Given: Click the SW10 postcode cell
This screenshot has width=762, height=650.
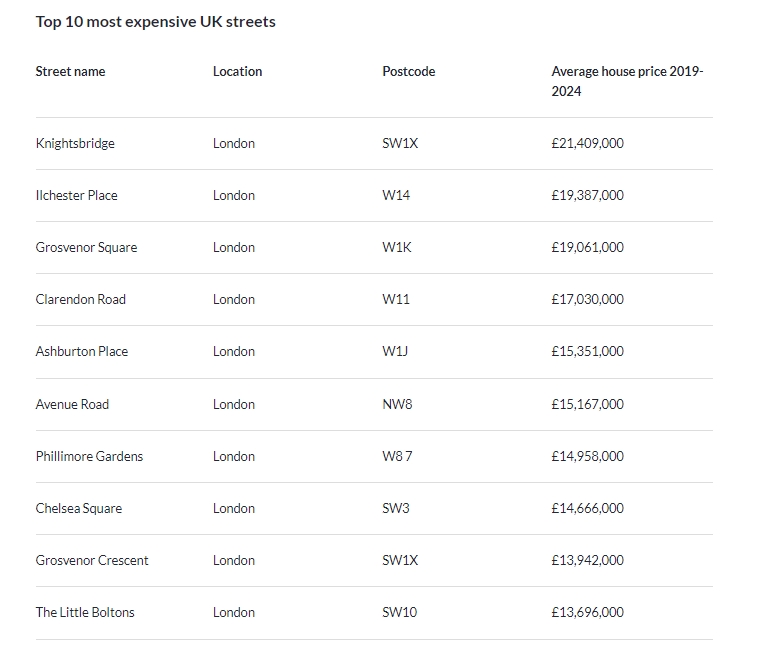Looking at the screenshot, I should [400, 612].
